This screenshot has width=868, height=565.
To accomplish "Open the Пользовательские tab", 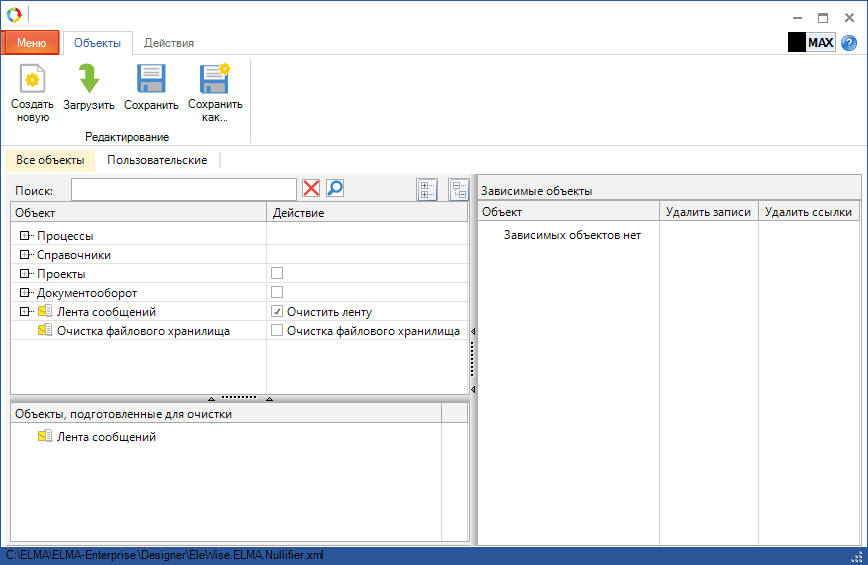I will (157, 160).
